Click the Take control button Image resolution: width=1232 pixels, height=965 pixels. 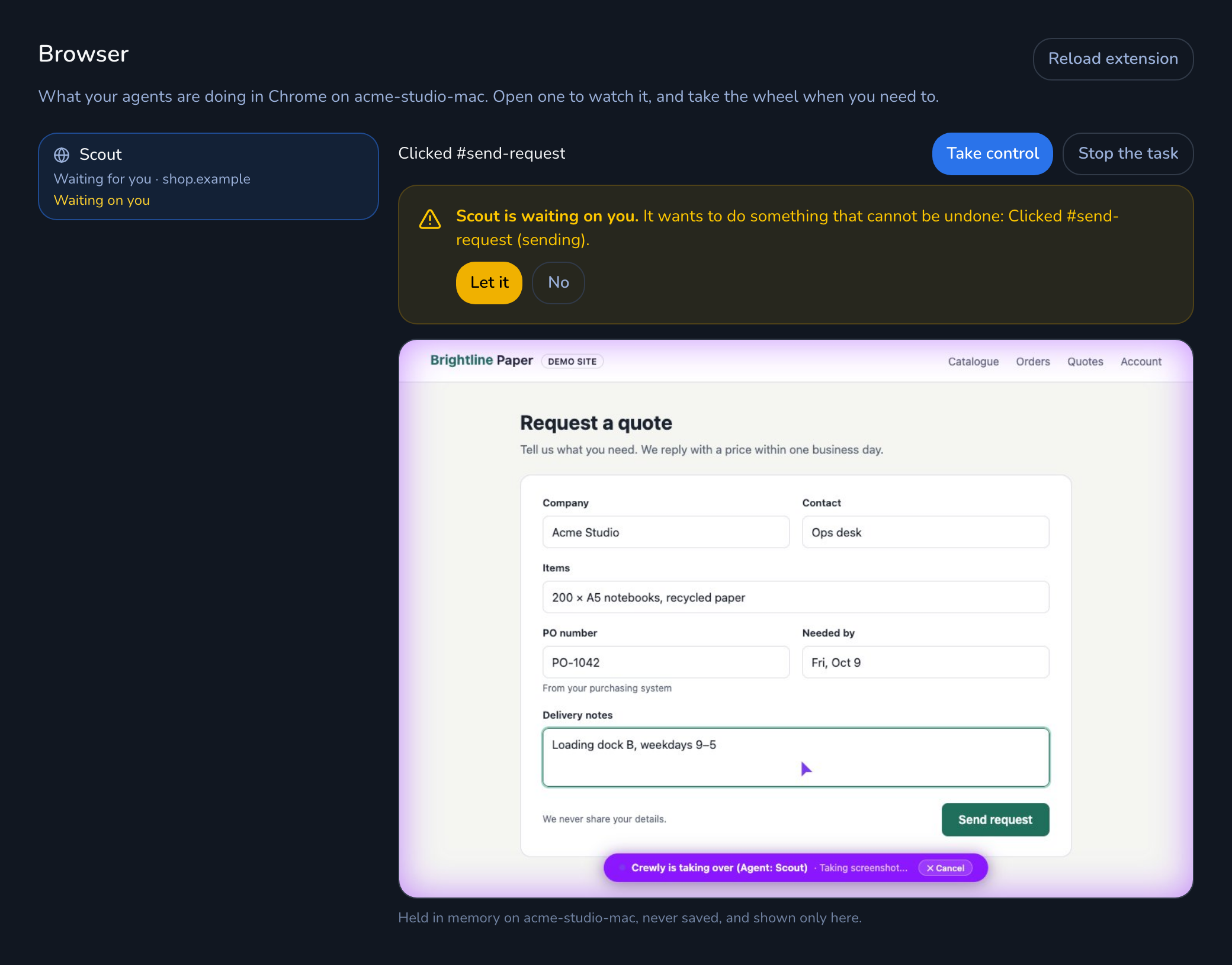point(992,153)
